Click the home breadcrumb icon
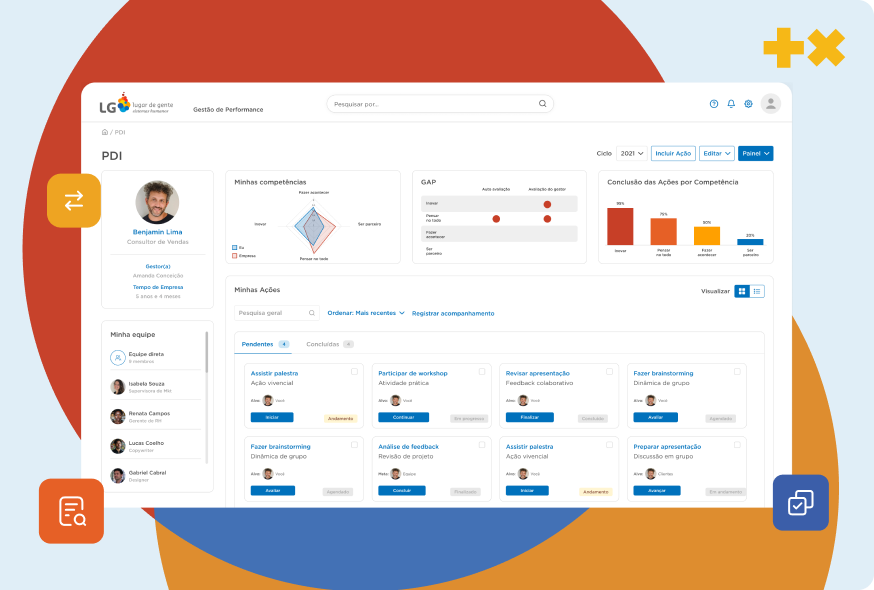Viewport: 874px width, 590px height. click(x=105, y=132)
